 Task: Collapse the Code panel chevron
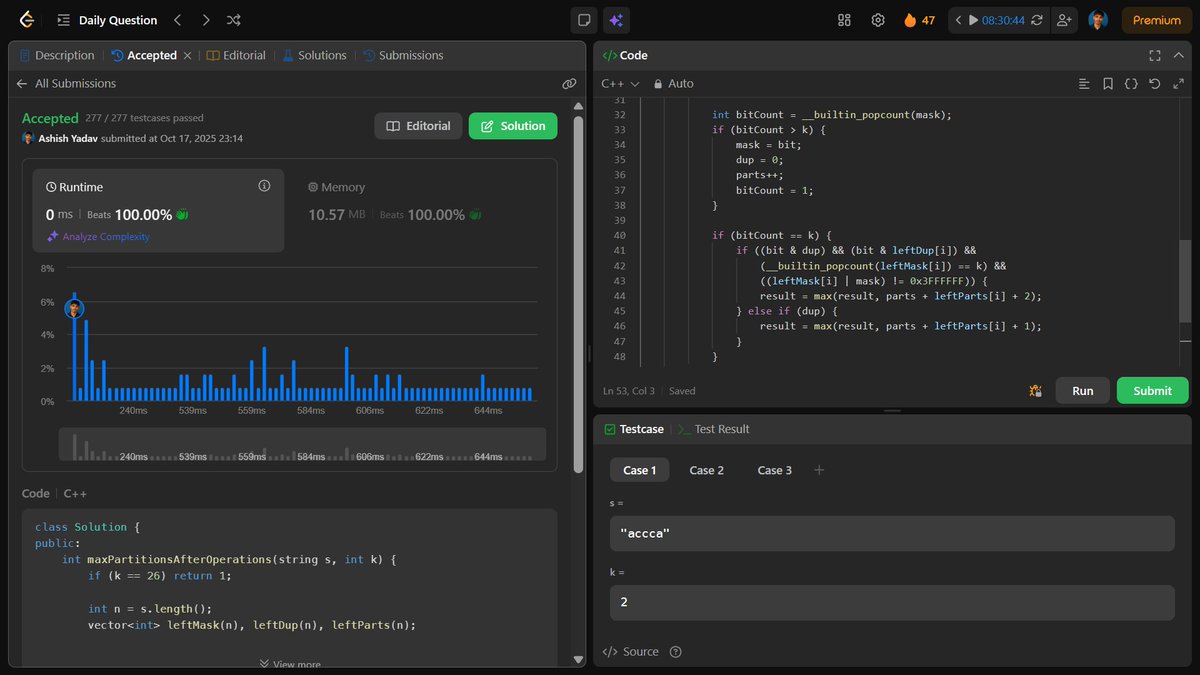(1178, 55)
